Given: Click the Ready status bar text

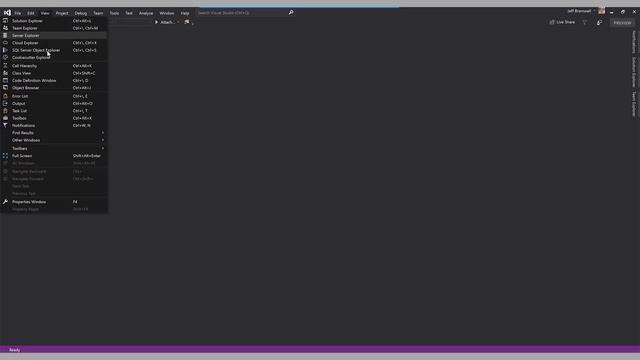Looking at the screenshot, I should click(x=15, y=350).
